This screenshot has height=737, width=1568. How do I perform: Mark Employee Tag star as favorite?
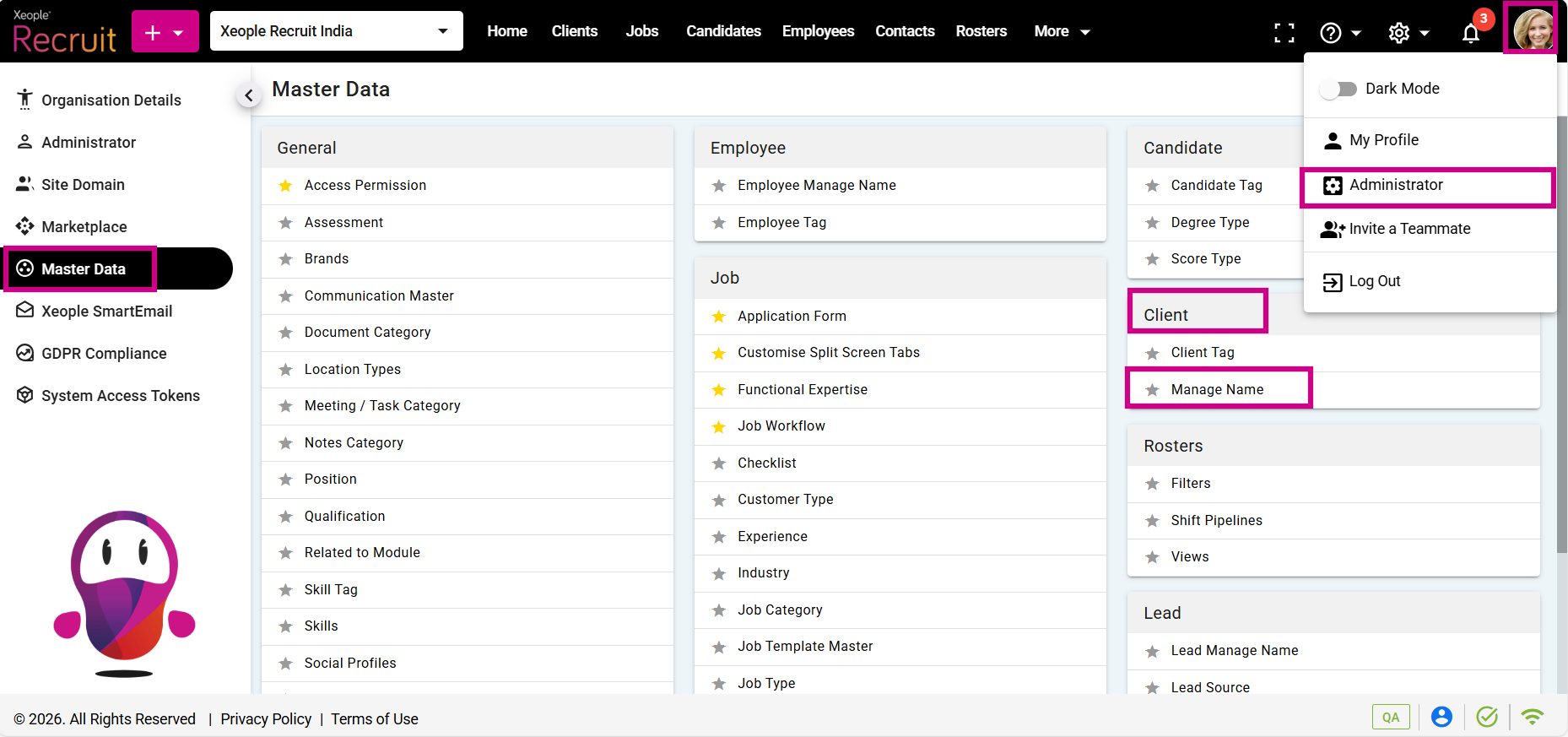tap(719, 223)
